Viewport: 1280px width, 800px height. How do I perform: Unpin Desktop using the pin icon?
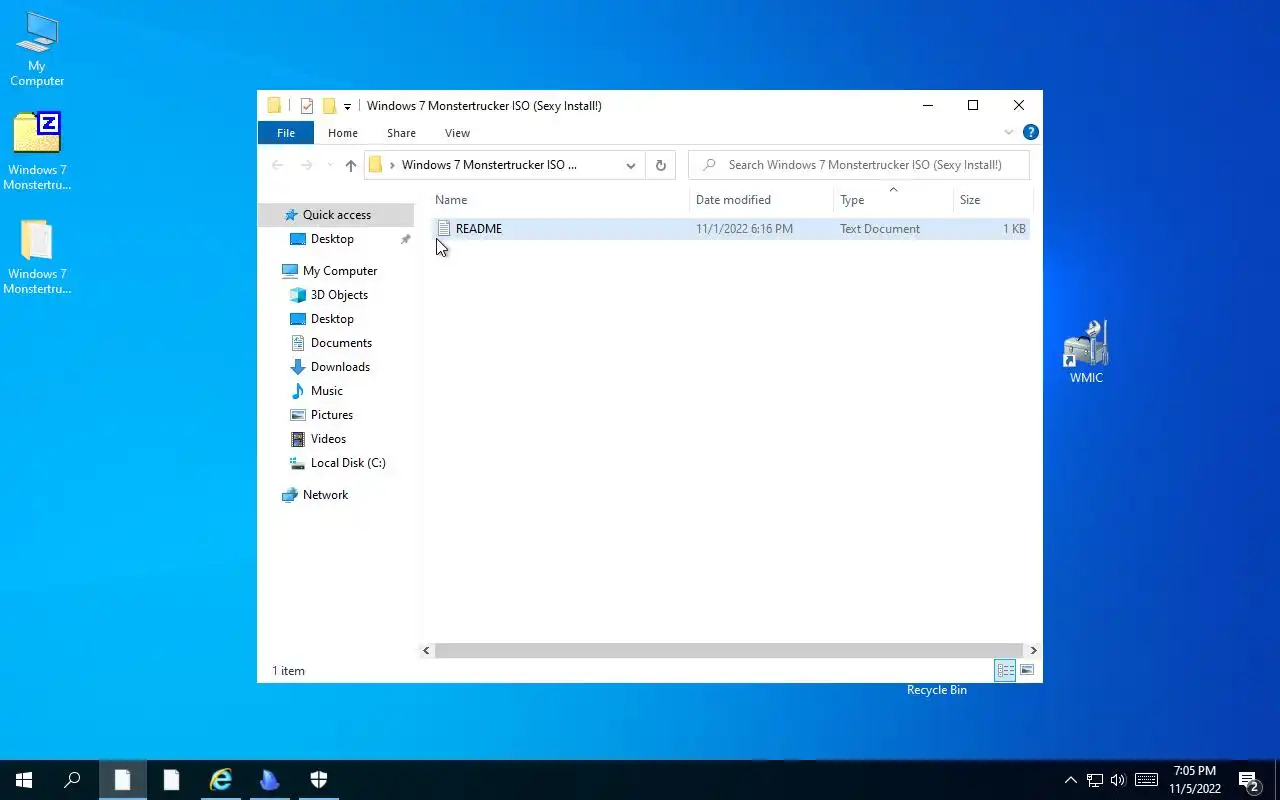pyautogui.click(x=405, y=239)
